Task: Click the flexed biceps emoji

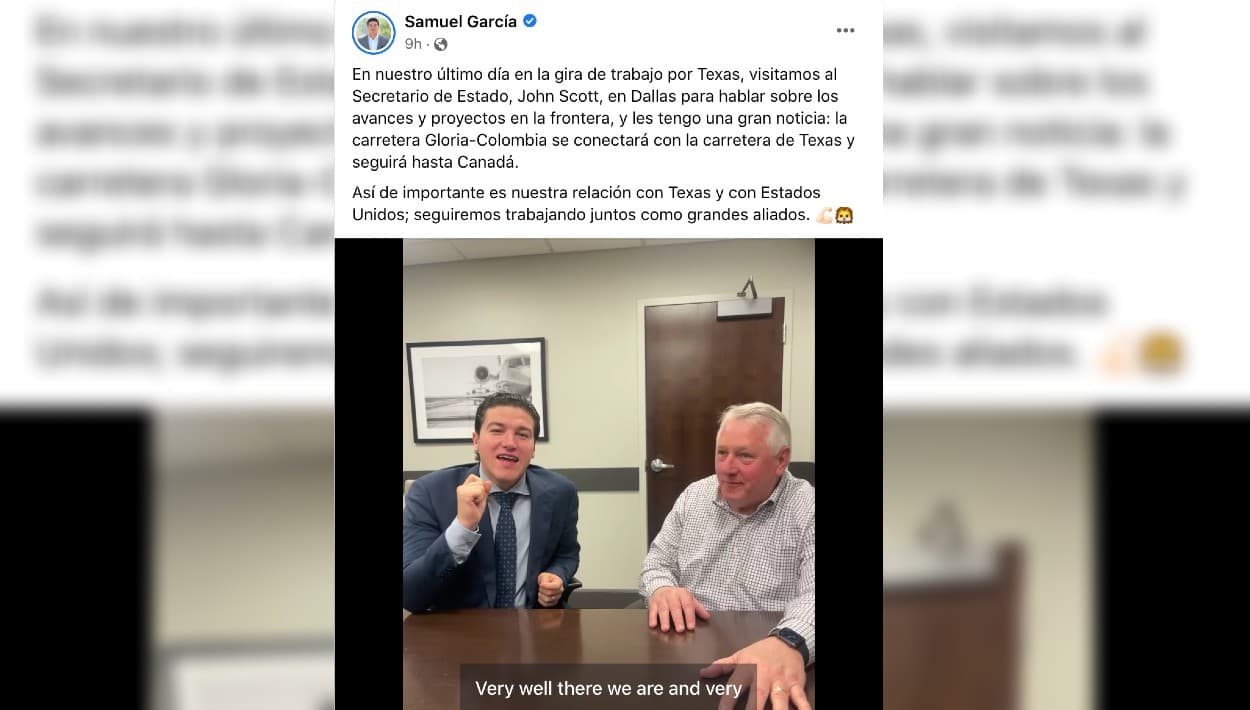Action: pyautogui.click(x=825, y=214)
